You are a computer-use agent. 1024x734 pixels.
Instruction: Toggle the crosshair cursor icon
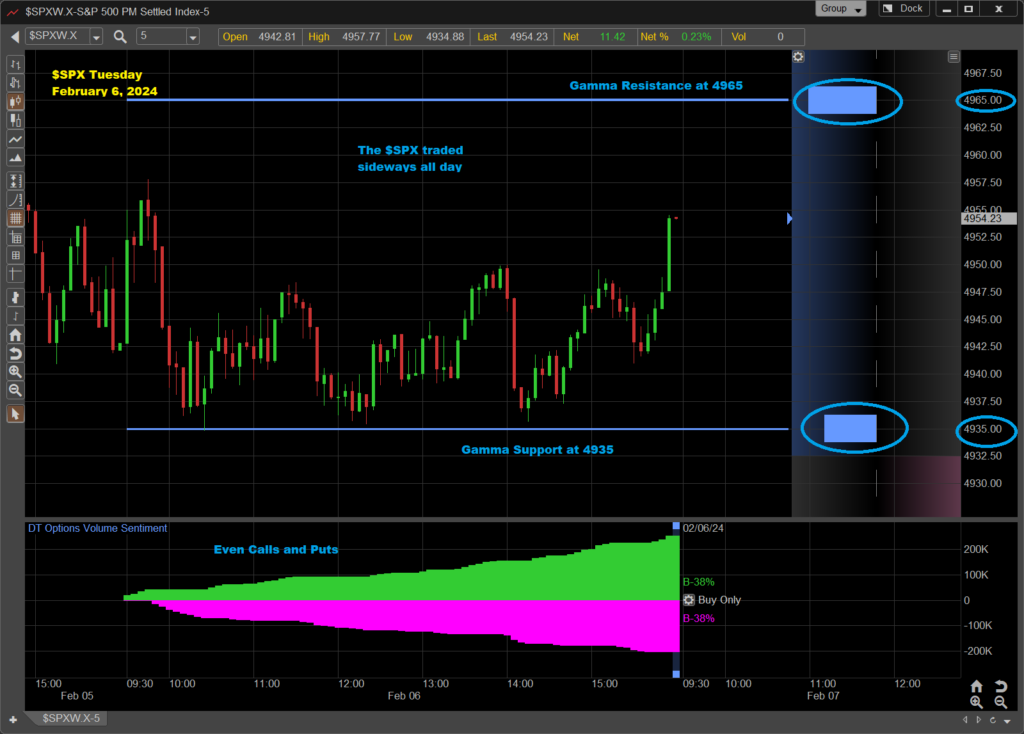tap(15, 274)
